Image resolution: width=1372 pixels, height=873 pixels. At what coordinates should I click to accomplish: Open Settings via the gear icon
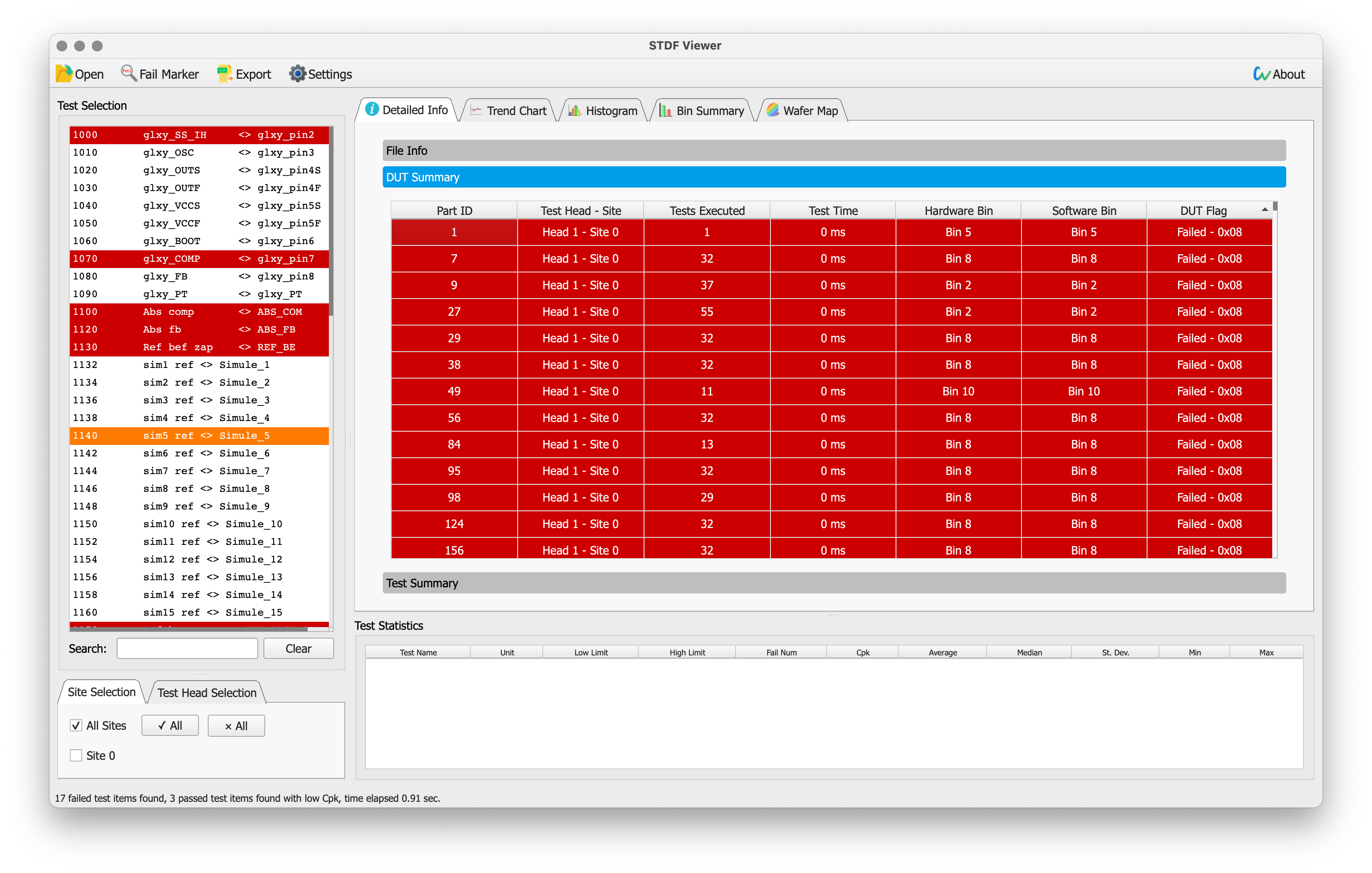pos(297,73)
